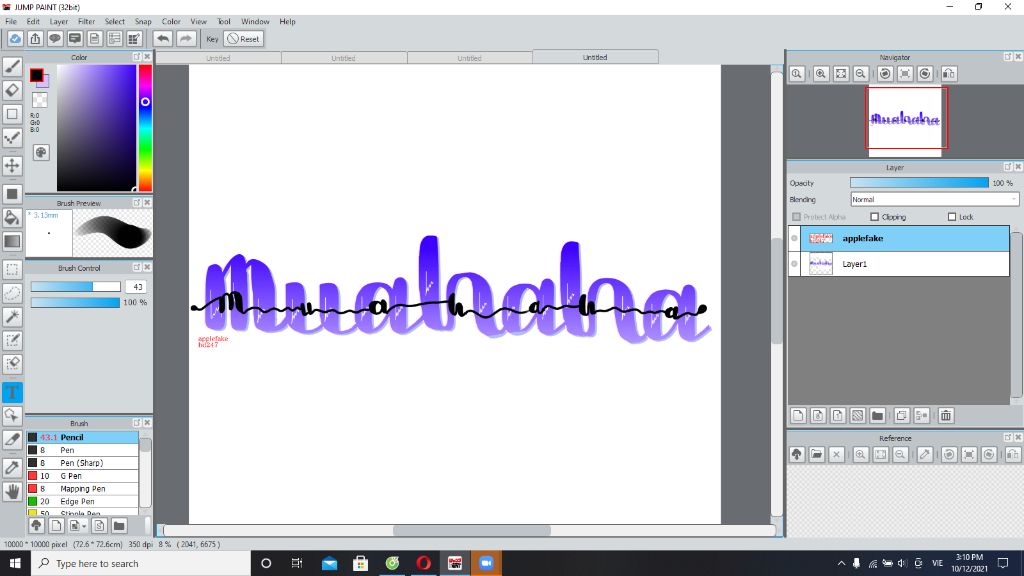Hide the Layer1 visibility dot
This screenshot has width=1024, height=576.
(794, 264)
